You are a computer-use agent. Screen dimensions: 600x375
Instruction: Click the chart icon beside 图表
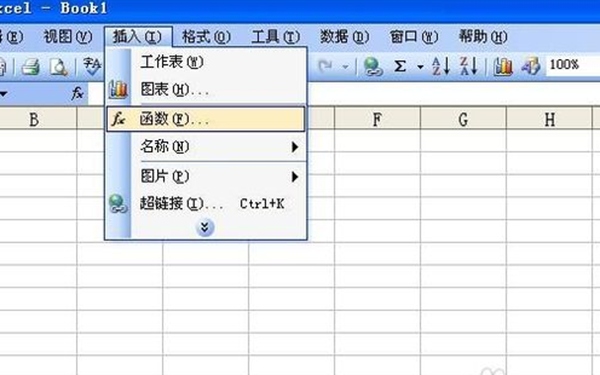coord(118,90)
